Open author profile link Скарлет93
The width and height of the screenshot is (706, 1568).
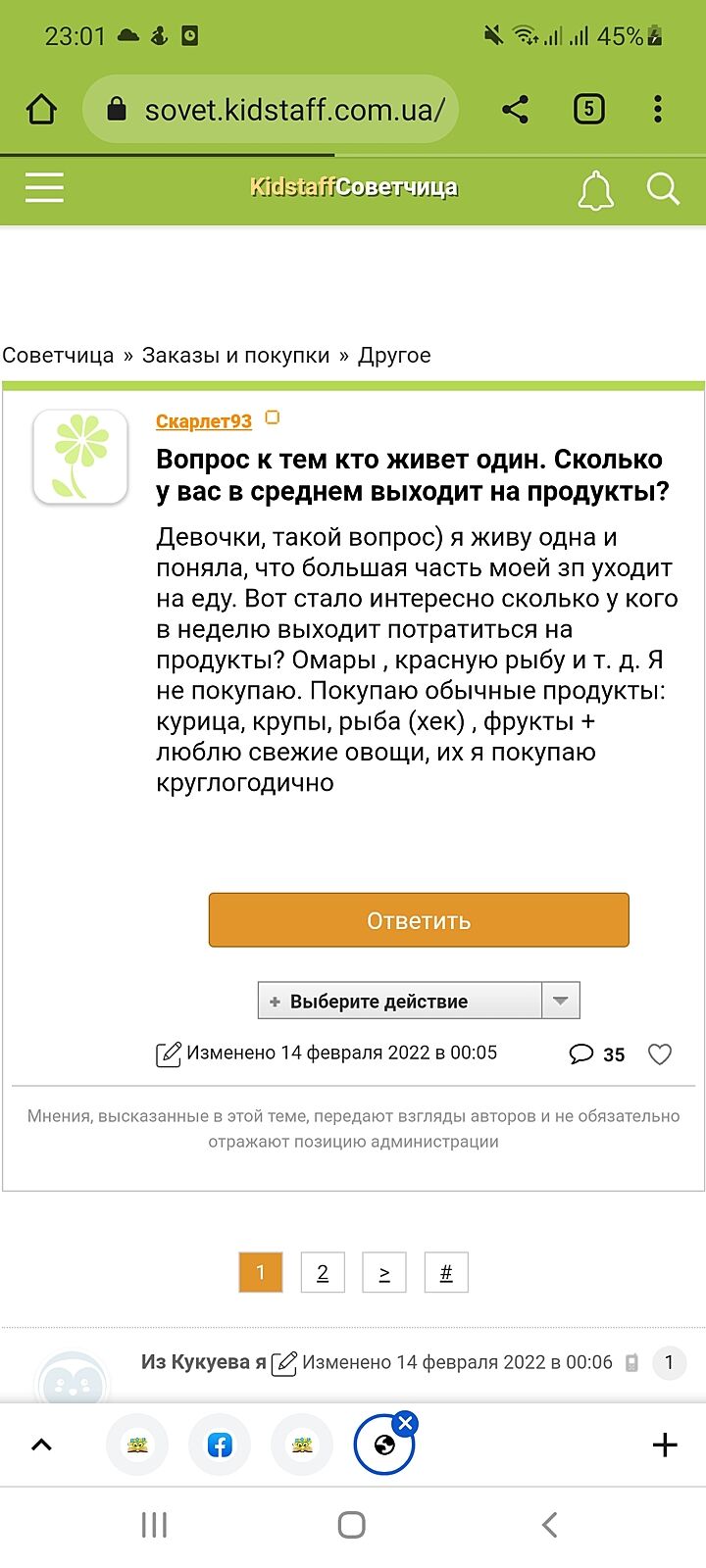(x=204, y=421)
